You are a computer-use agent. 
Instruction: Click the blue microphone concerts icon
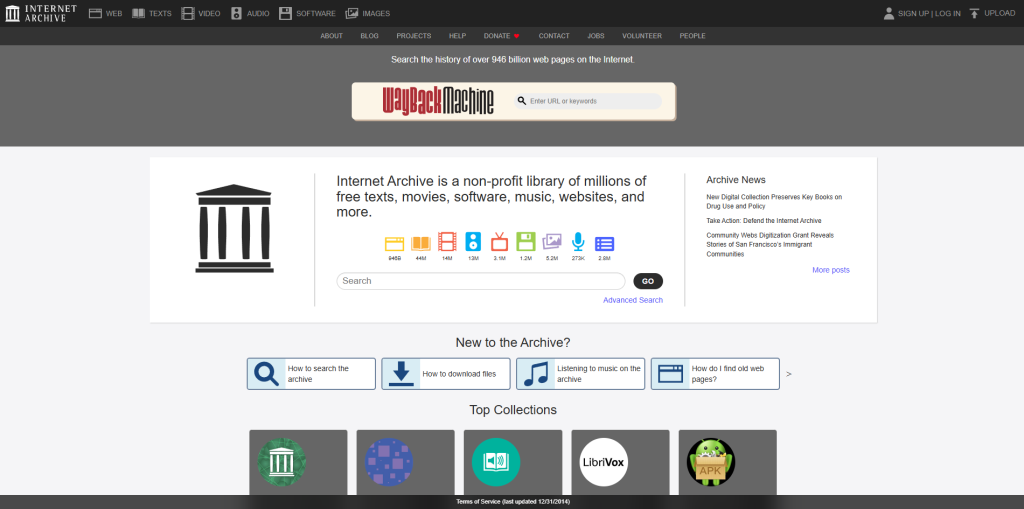pos(578,242)
